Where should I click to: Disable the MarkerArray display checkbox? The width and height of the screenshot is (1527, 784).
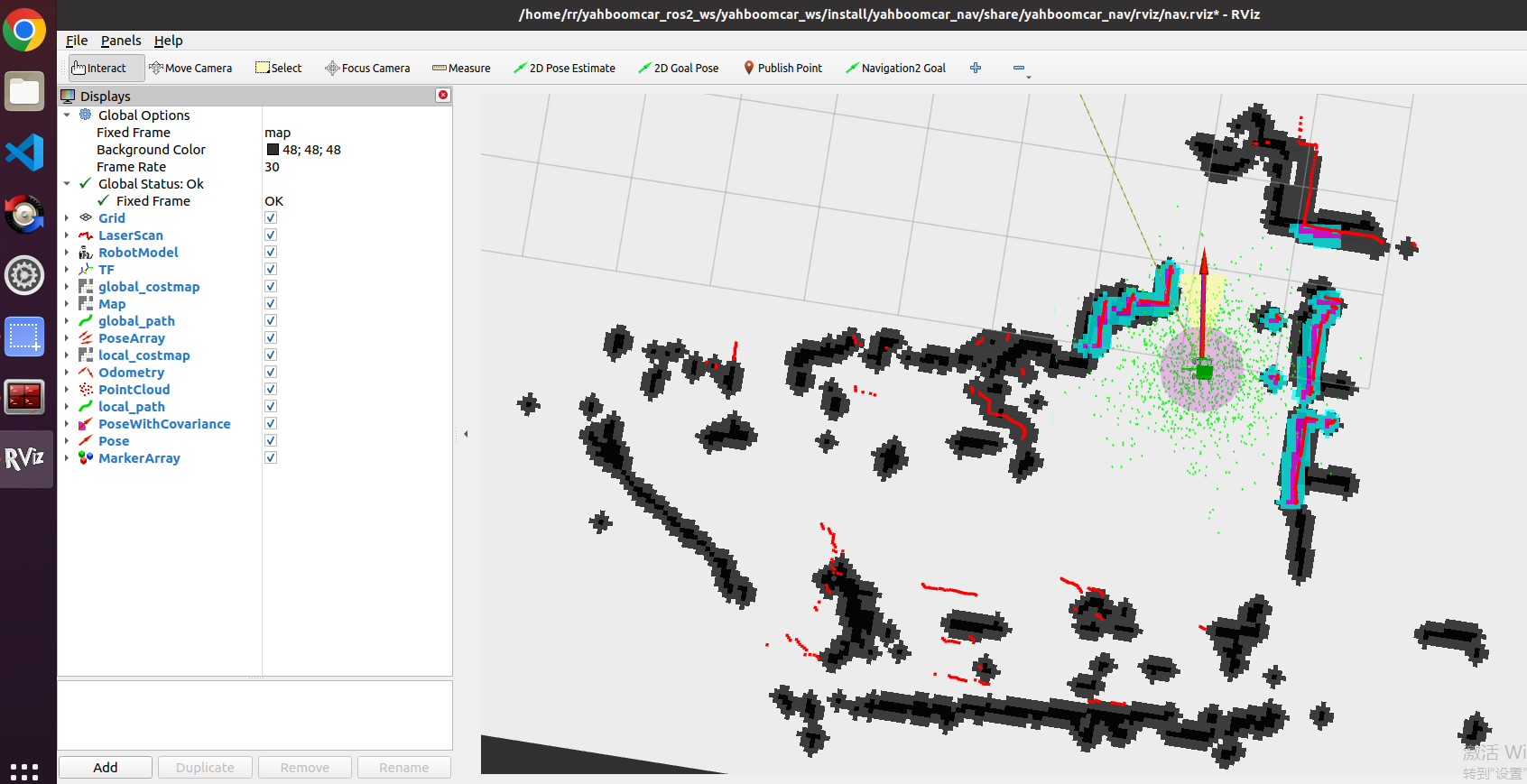pos(271,458)
